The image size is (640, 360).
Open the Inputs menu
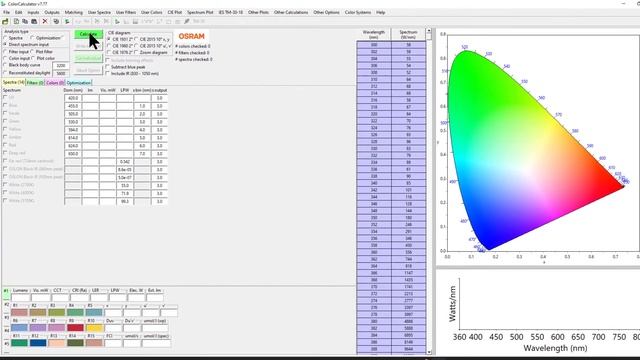(33, 12)
